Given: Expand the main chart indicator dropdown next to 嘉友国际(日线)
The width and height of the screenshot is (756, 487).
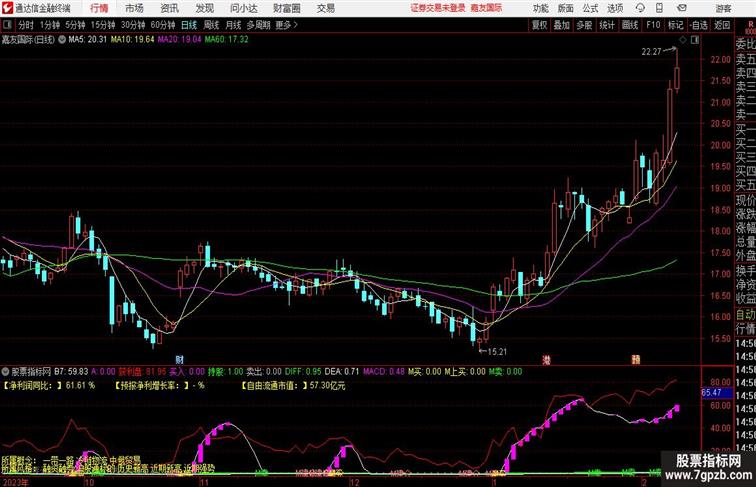Looking at the screenshot, I should click(62, 40).
